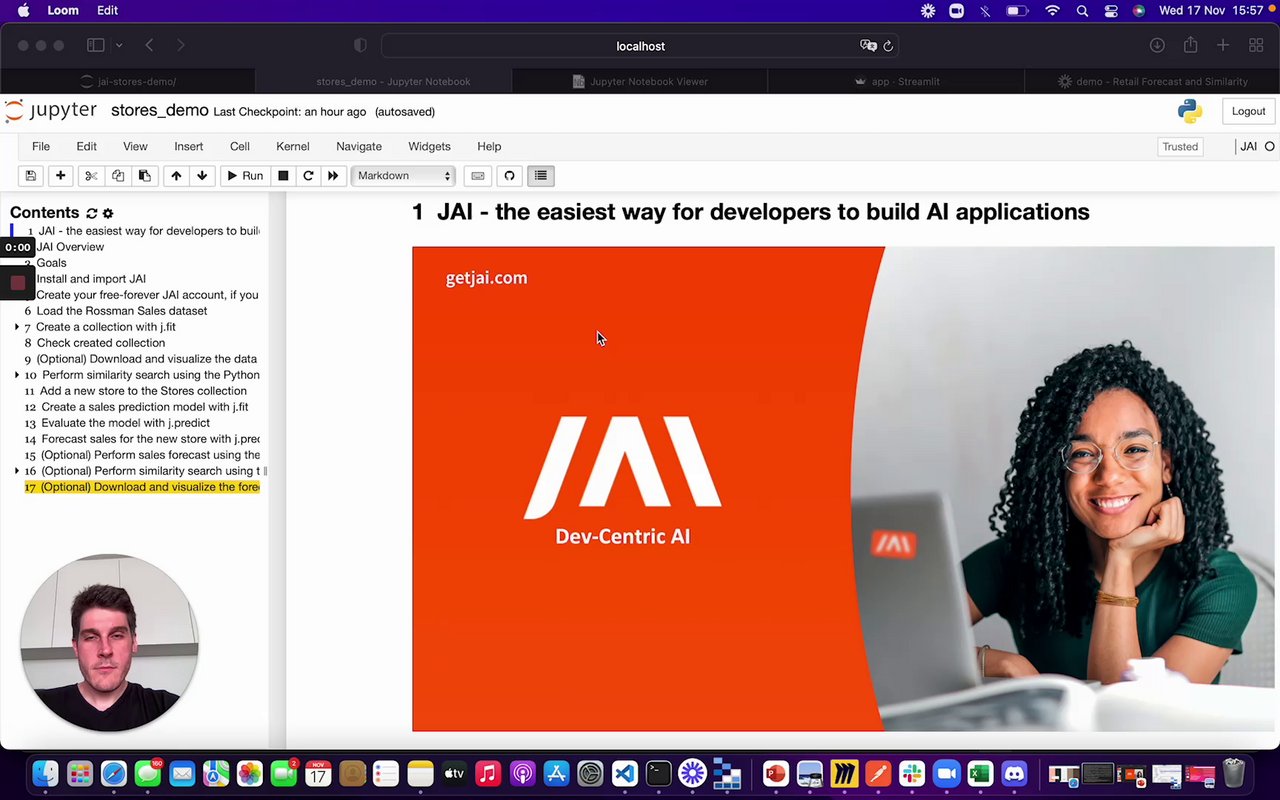Stop the Loom recording red button
1280x800 pixels.
(x=18, y=283)
